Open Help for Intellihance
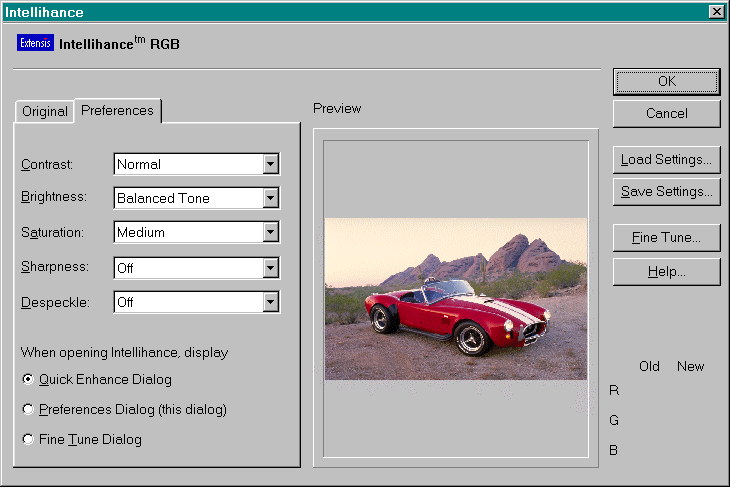Image resolution: width=730 pixels, height=487 pixels. [667, 272]
